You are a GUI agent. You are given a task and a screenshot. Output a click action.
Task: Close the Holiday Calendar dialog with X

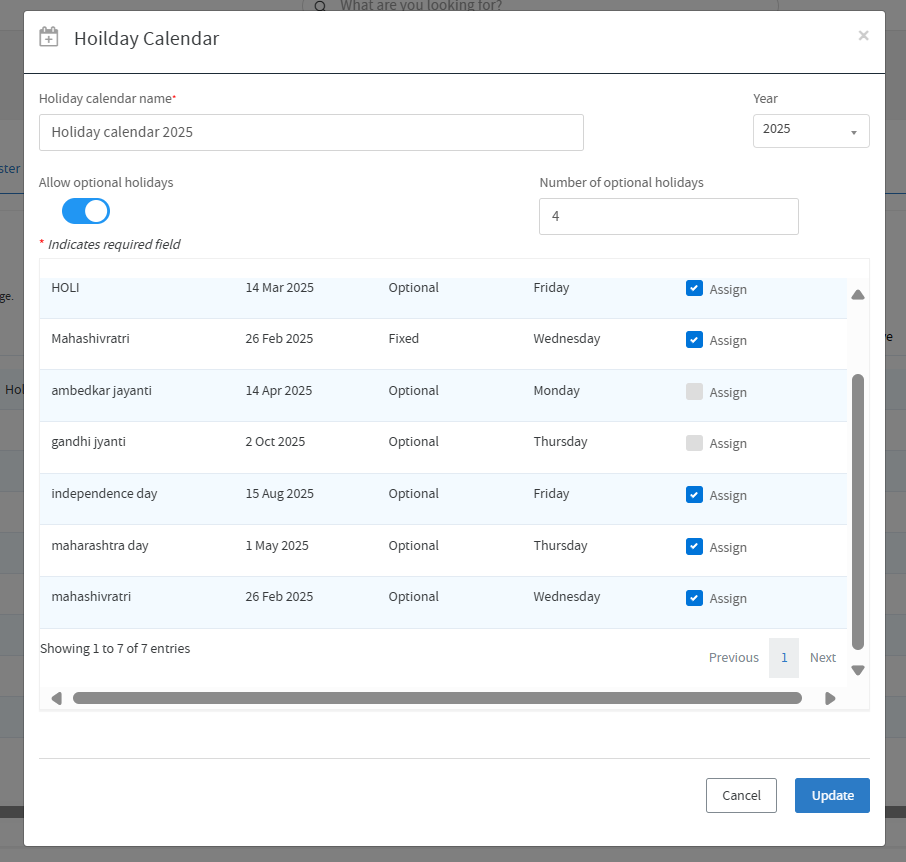tap(863, 36)
